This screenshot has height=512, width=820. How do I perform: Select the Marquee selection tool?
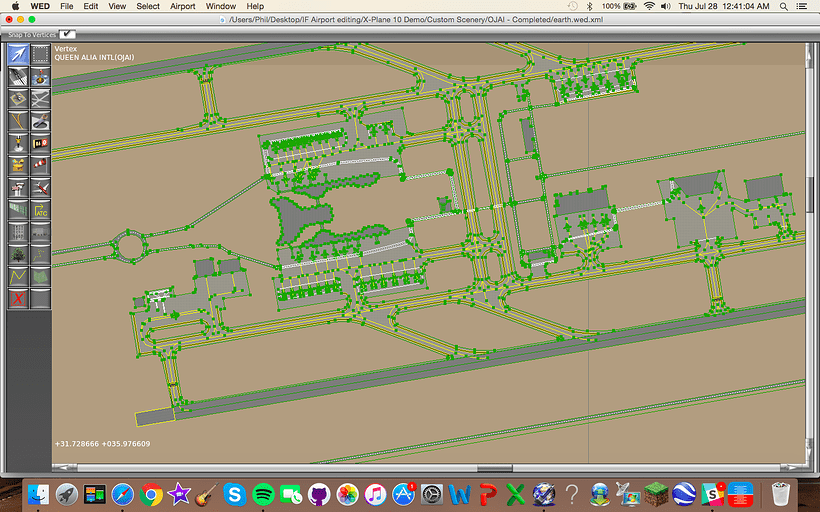click(40, 54)
